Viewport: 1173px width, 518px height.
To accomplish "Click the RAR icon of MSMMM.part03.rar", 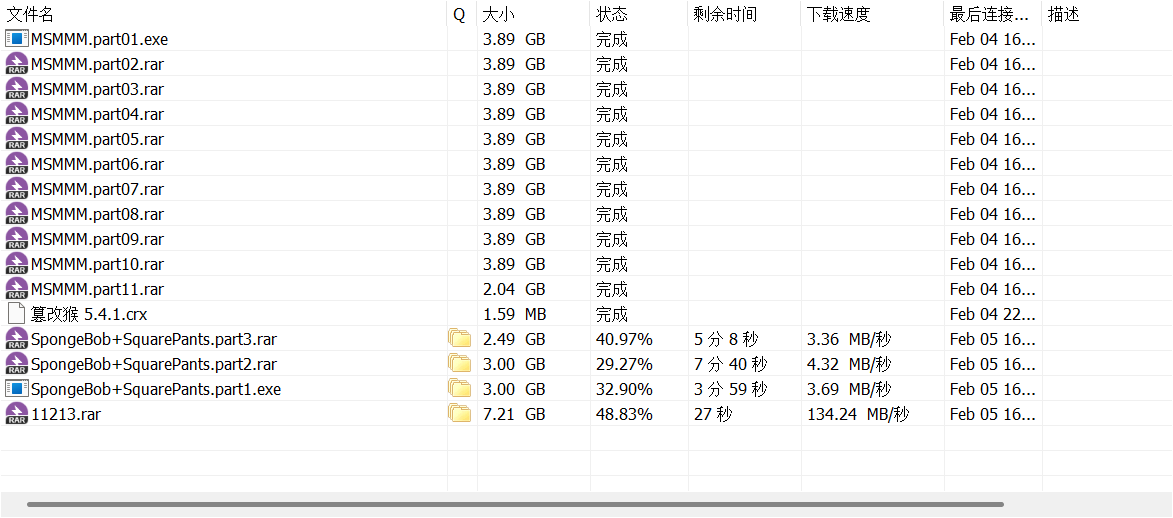I will pos(16,89).
